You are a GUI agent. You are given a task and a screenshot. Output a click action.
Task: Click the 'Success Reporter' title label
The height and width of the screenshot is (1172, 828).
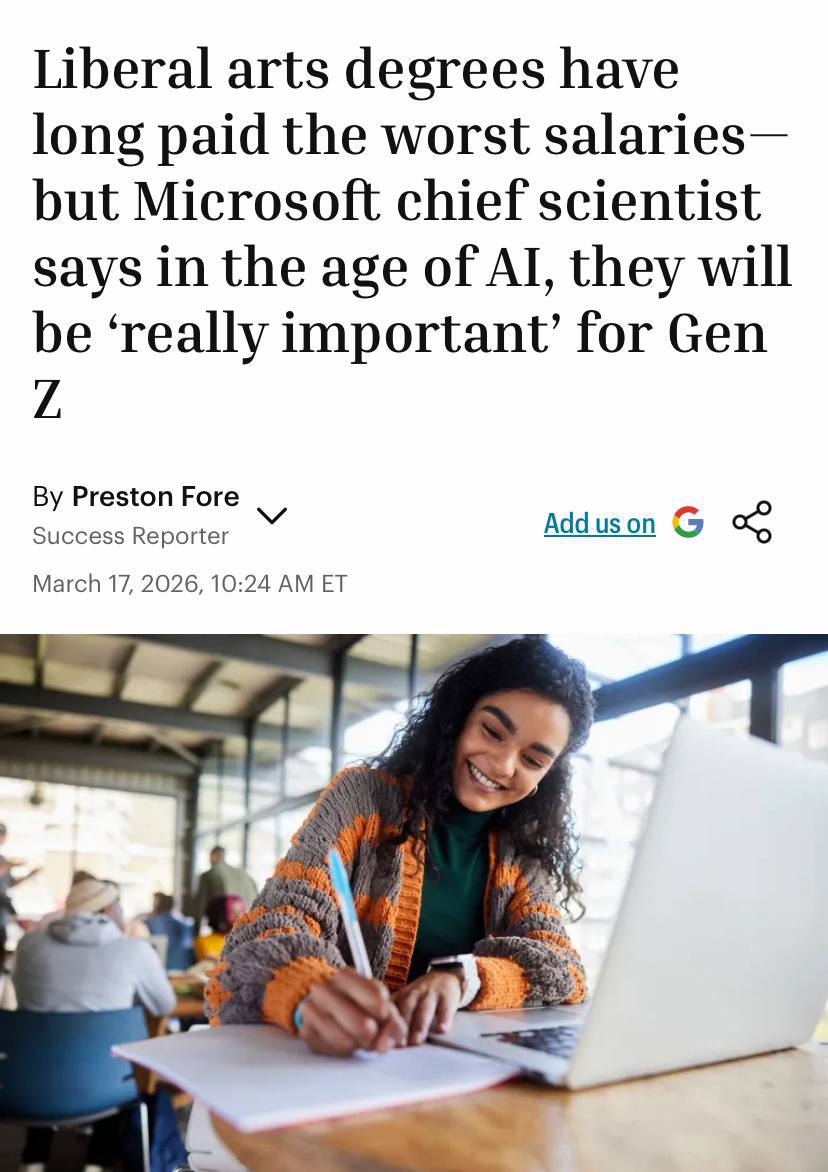point(130,536)
